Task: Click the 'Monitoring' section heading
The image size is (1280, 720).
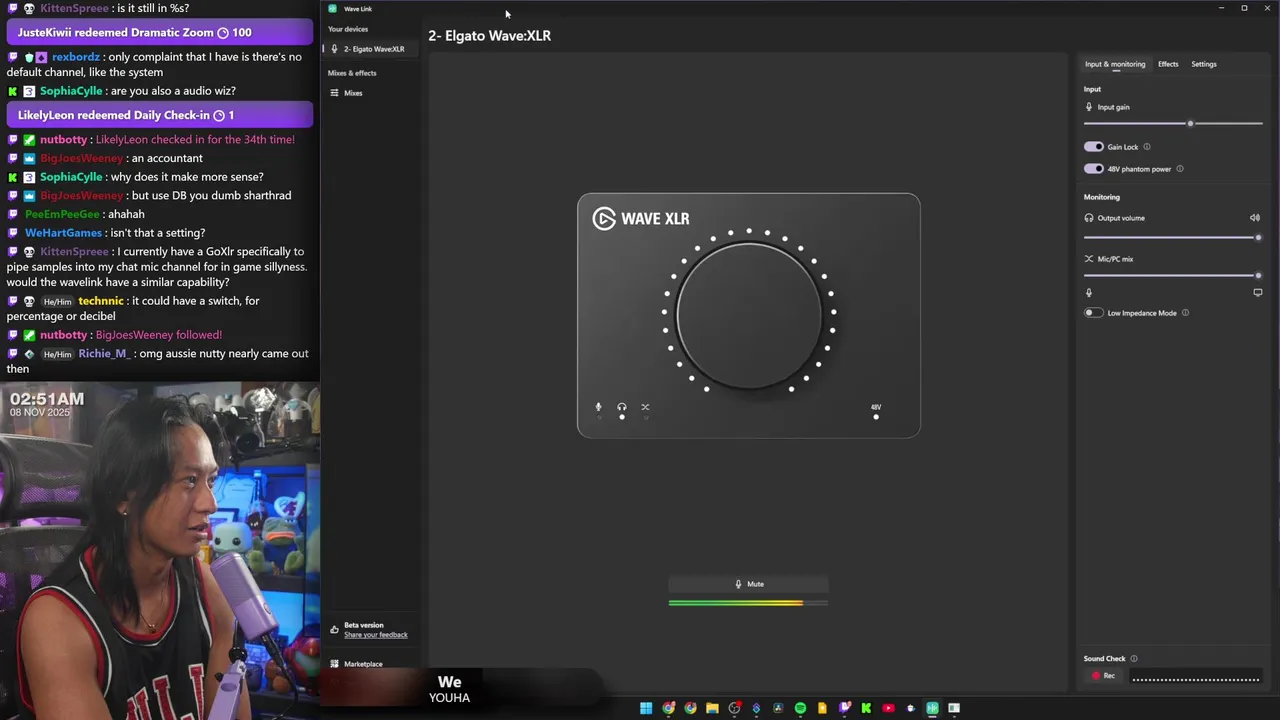Action: point(1102,197)
